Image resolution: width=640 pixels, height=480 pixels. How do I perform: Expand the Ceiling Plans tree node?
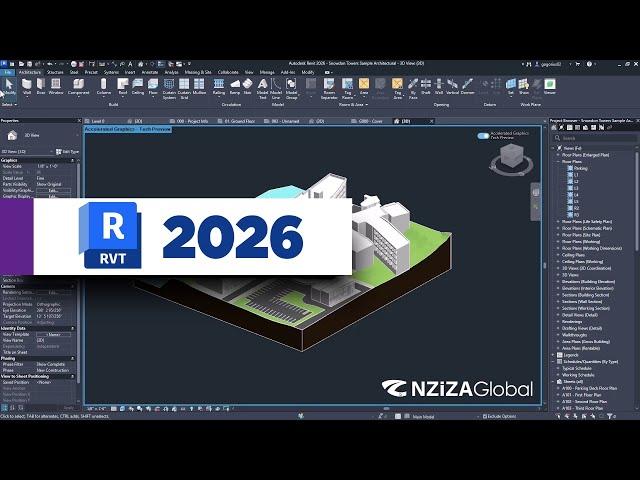559,254
